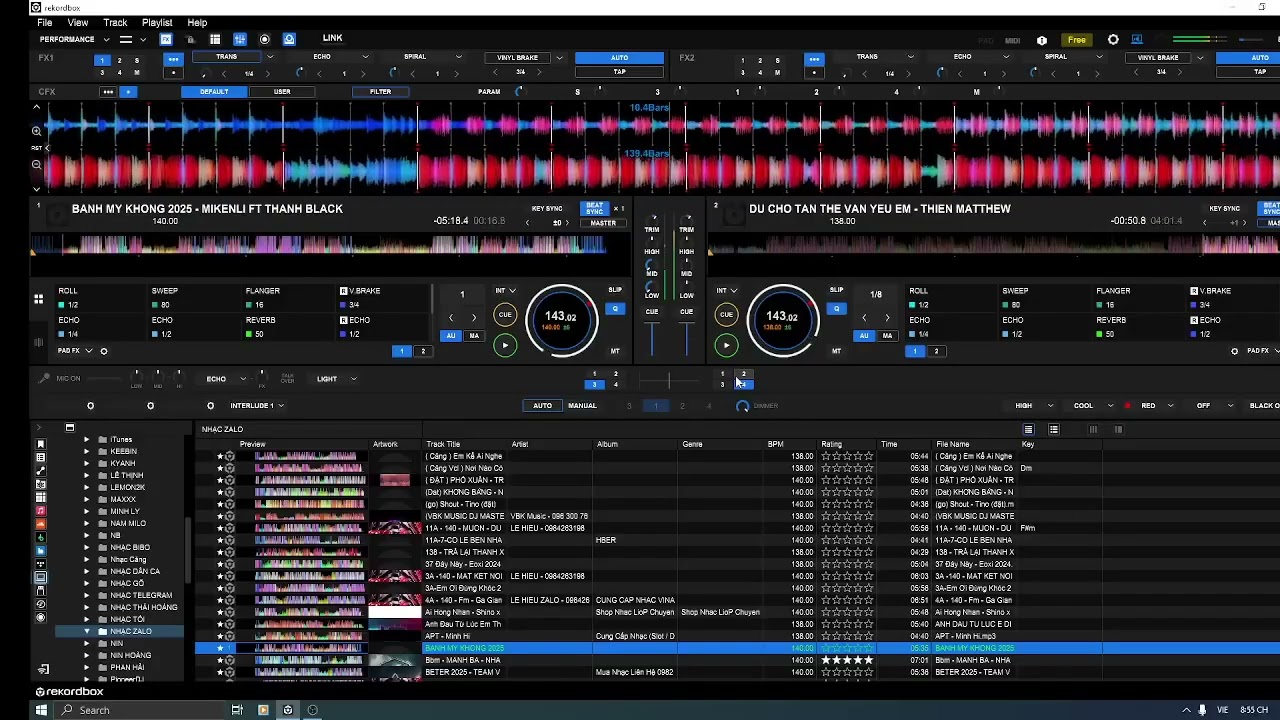1280x720 pixels.
Task: Click the Windows Start button
Action: (41, 710)
